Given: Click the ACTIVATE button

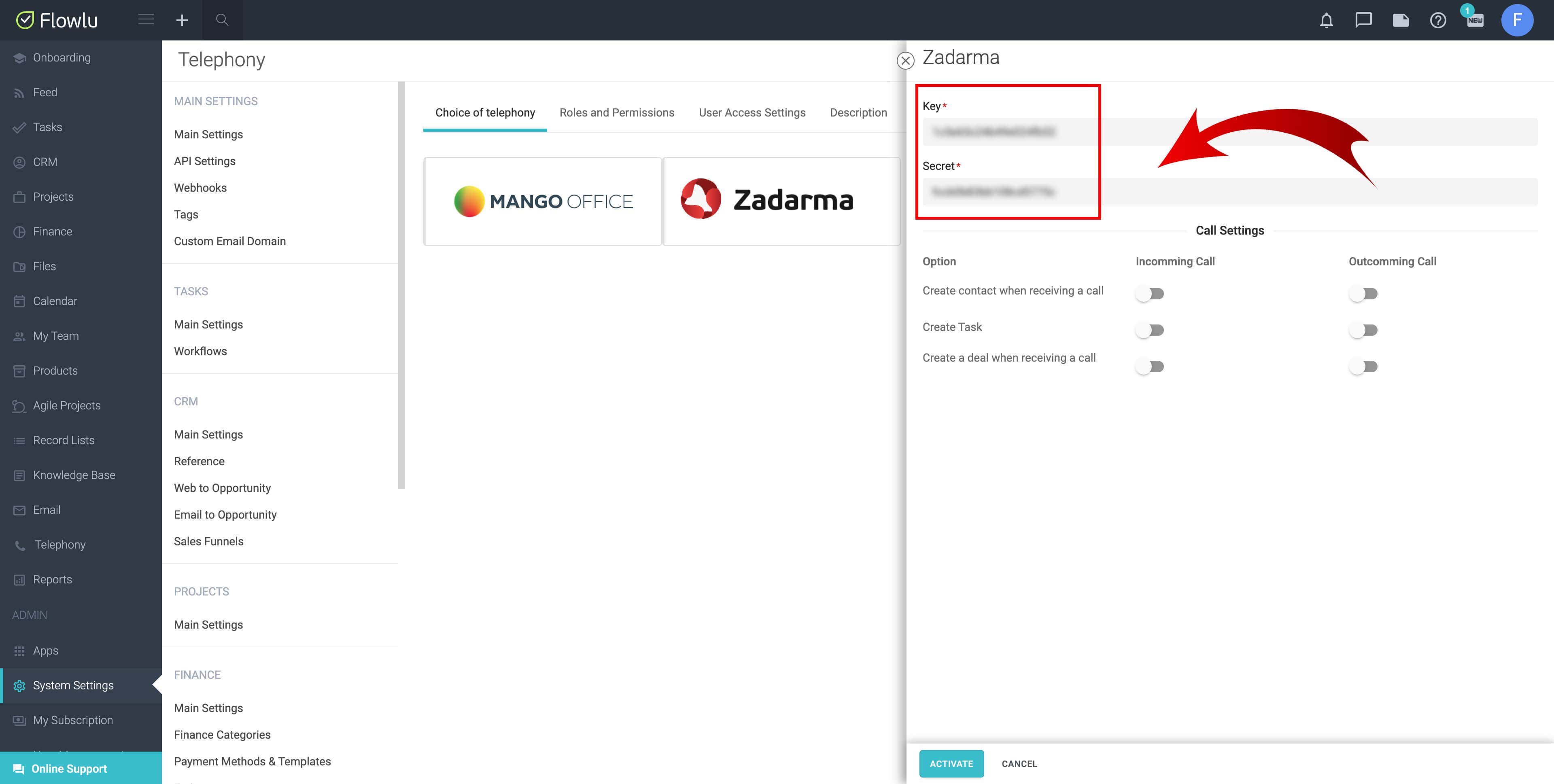Looking at the screenshot, I should click(x=951, y=763).
